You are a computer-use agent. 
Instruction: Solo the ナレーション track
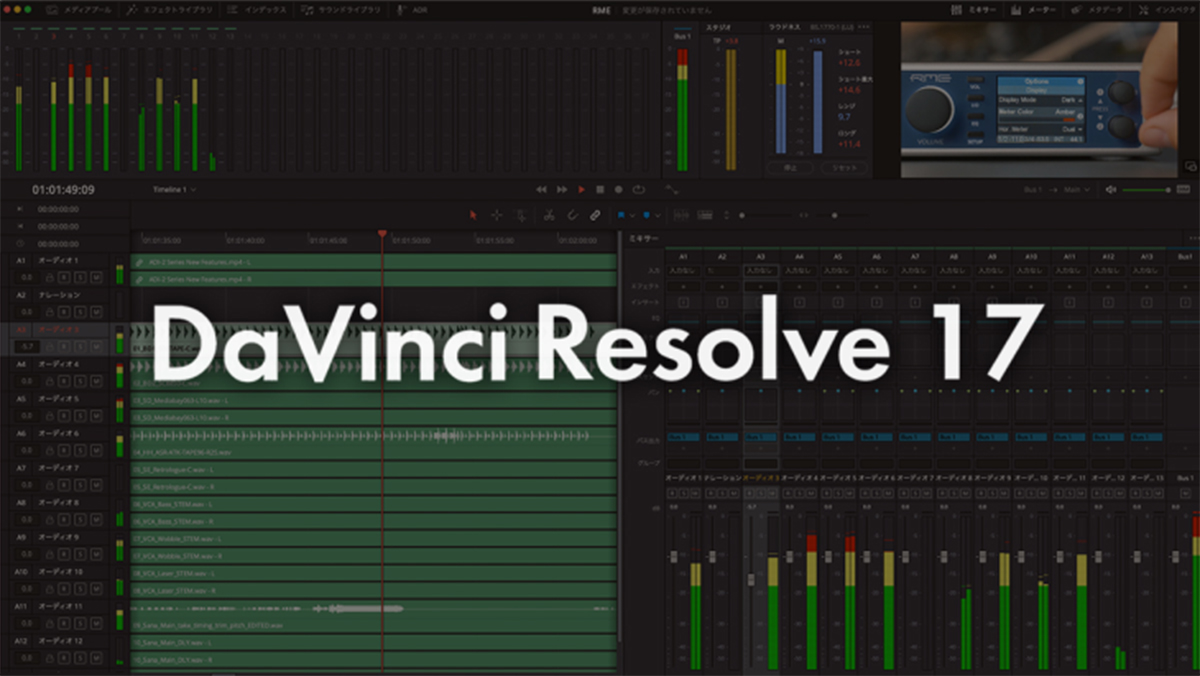click(80, 310)
